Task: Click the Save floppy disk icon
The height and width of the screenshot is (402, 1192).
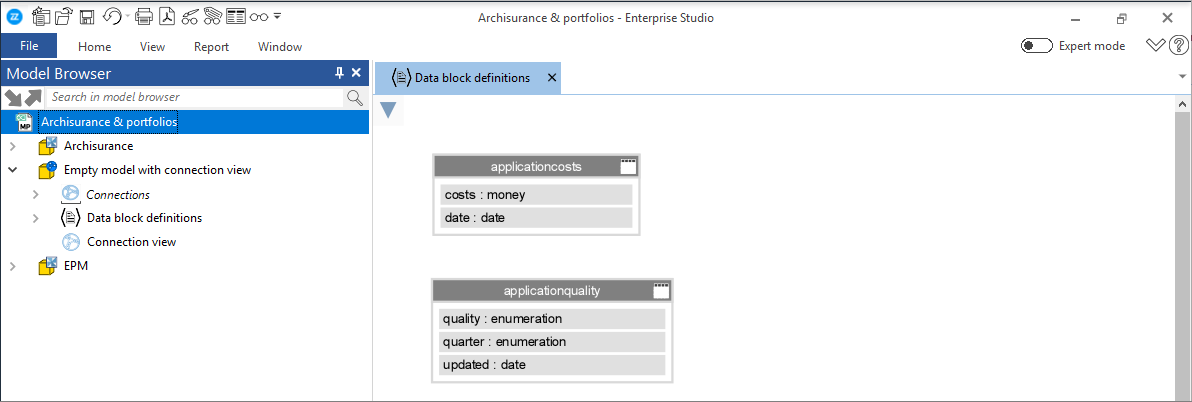Action: (87, 16)
